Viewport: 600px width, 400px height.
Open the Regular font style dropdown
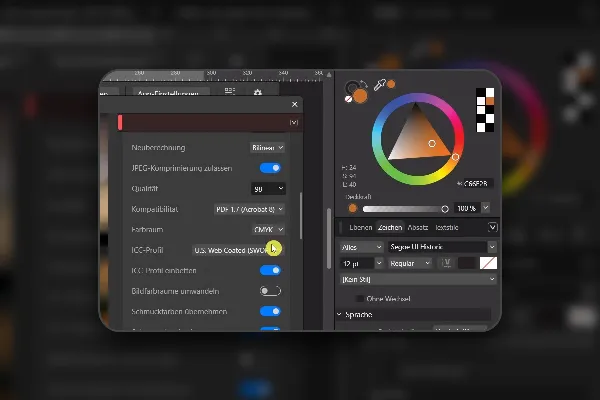410,263
